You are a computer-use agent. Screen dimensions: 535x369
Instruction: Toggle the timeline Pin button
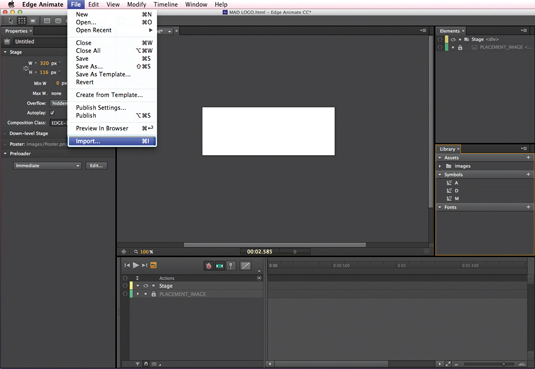(x=231, y=266)
